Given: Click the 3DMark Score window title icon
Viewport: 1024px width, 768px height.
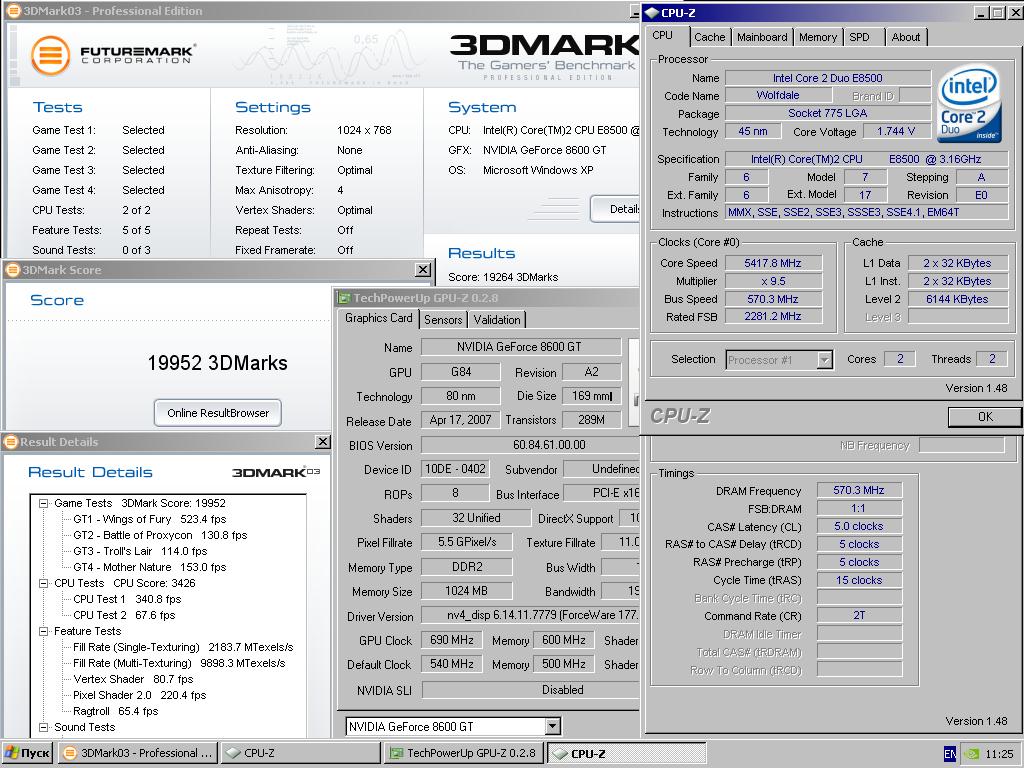Looking at the screenshot, I should click(12, 270).
